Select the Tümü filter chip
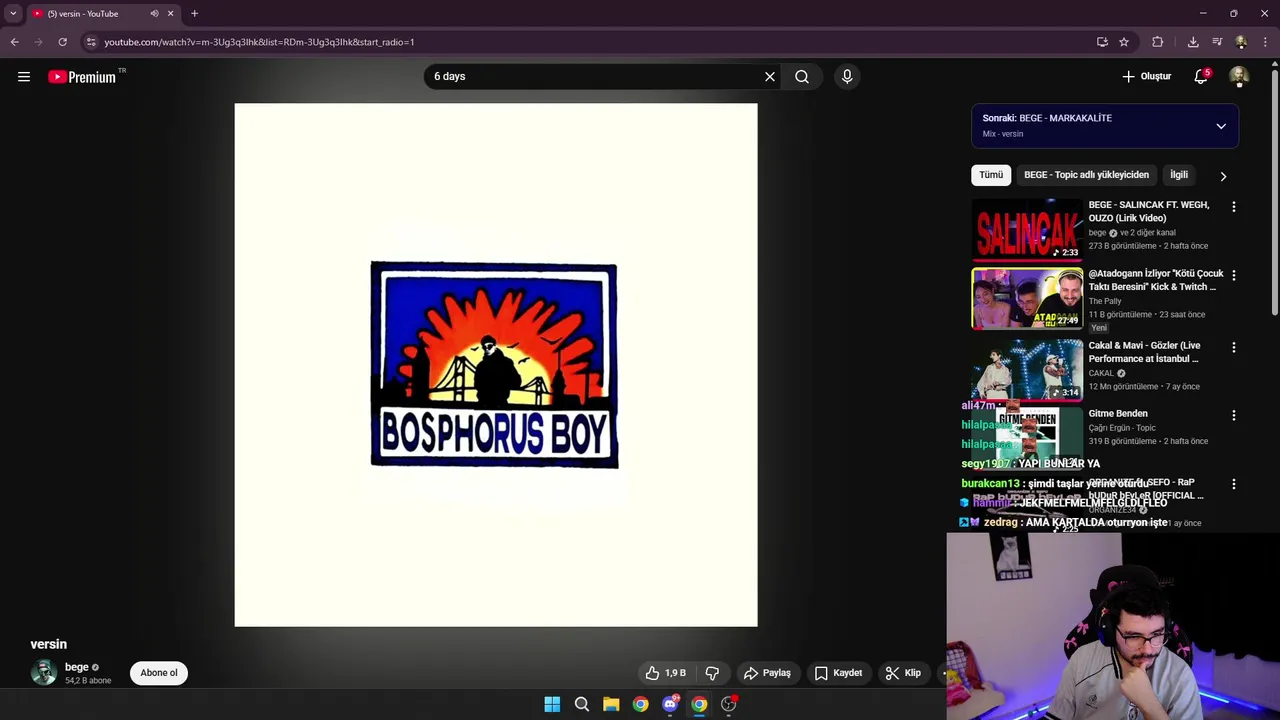 coord(991,175)
